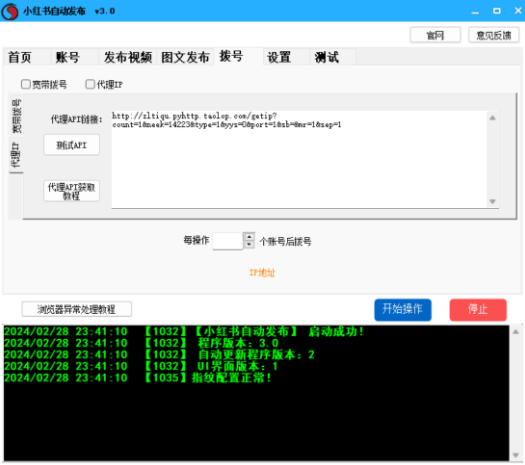Switch to the 账号 tab

pyautogui.click(x=74, y=57)
